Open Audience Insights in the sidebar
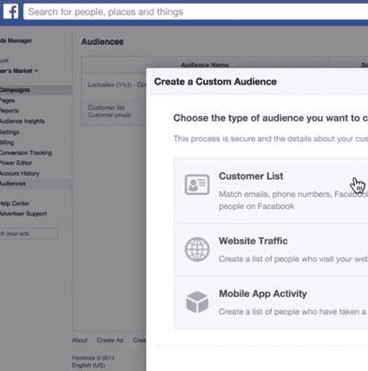This screenshot has width=368, height=371. (22, 121)
